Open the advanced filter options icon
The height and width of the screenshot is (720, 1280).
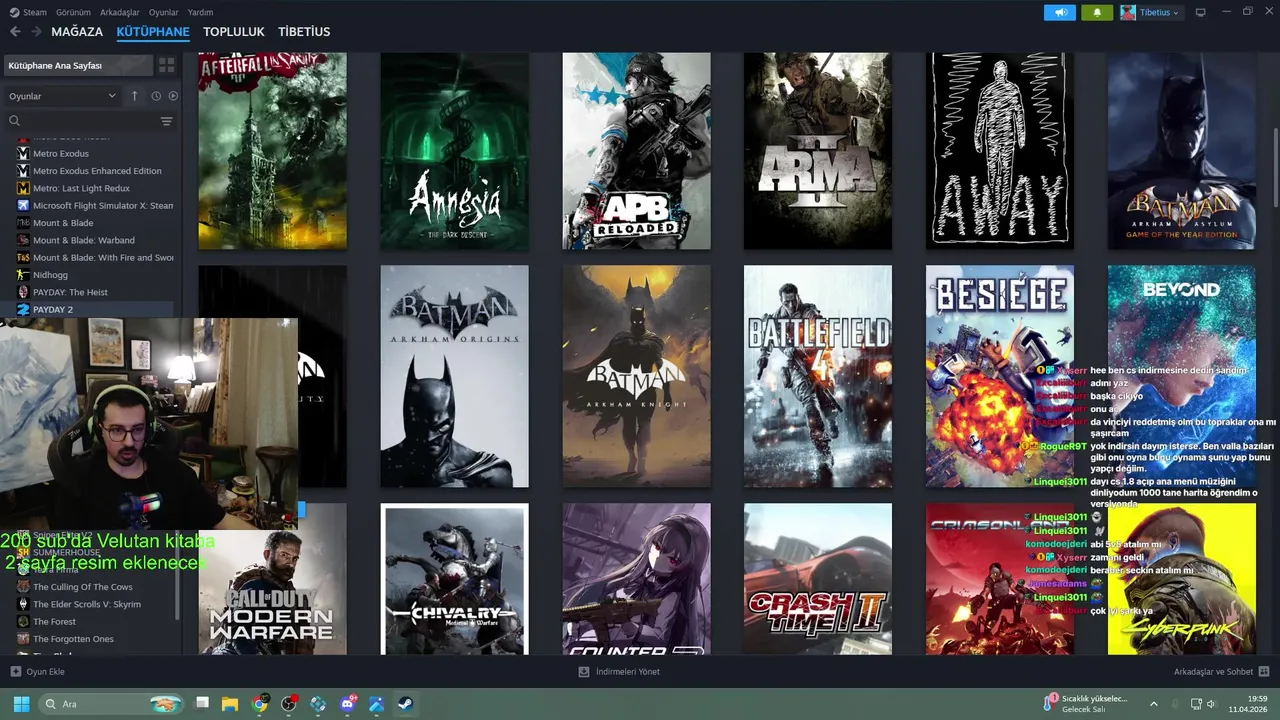click(167, 121)
